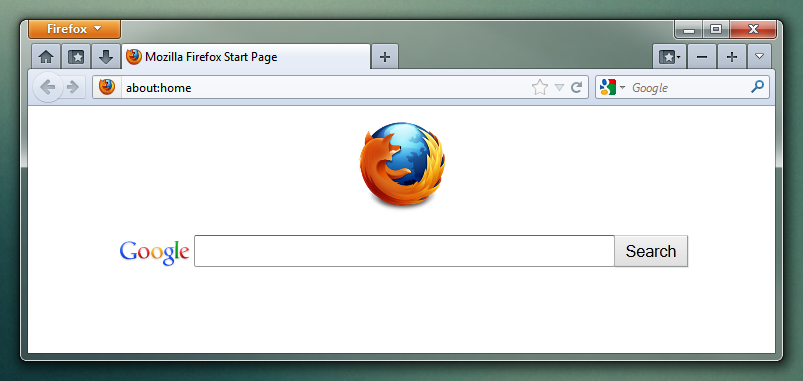Zoom in with the plus button at right
The image size is (803, 381).
[732, 57]
